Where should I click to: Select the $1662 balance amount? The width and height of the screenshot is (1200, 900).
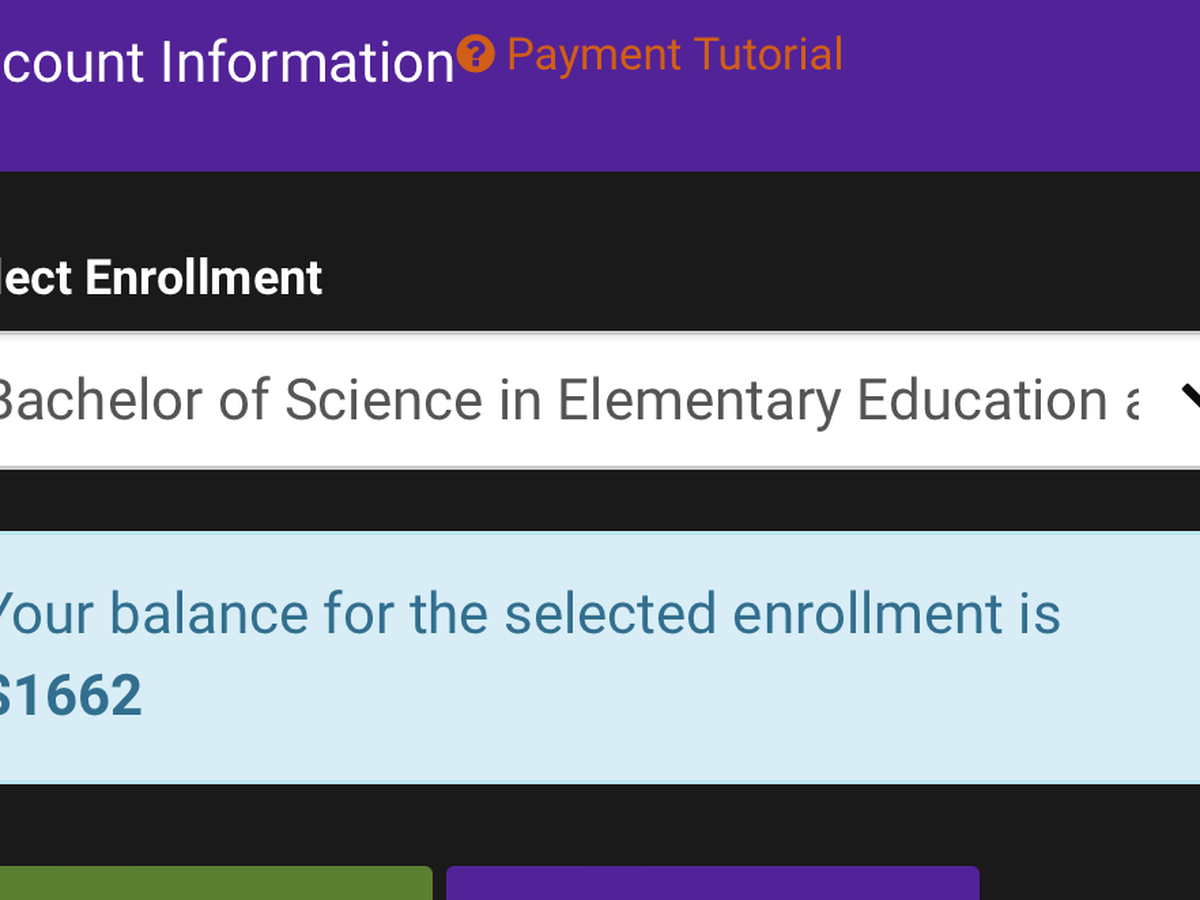pyautogui.click(x=70, y=696)
